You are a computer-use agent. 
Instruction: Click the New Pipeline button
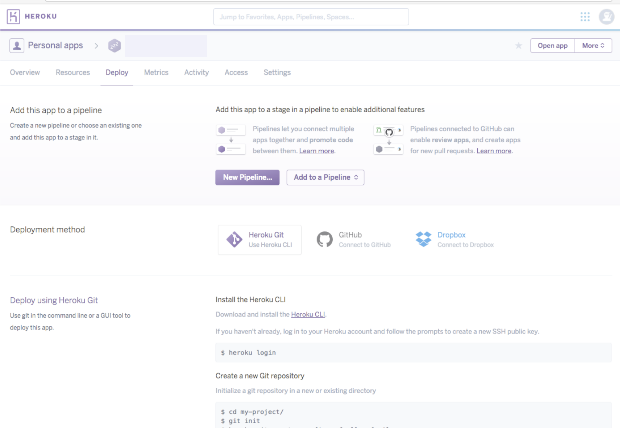click(247, 177)
